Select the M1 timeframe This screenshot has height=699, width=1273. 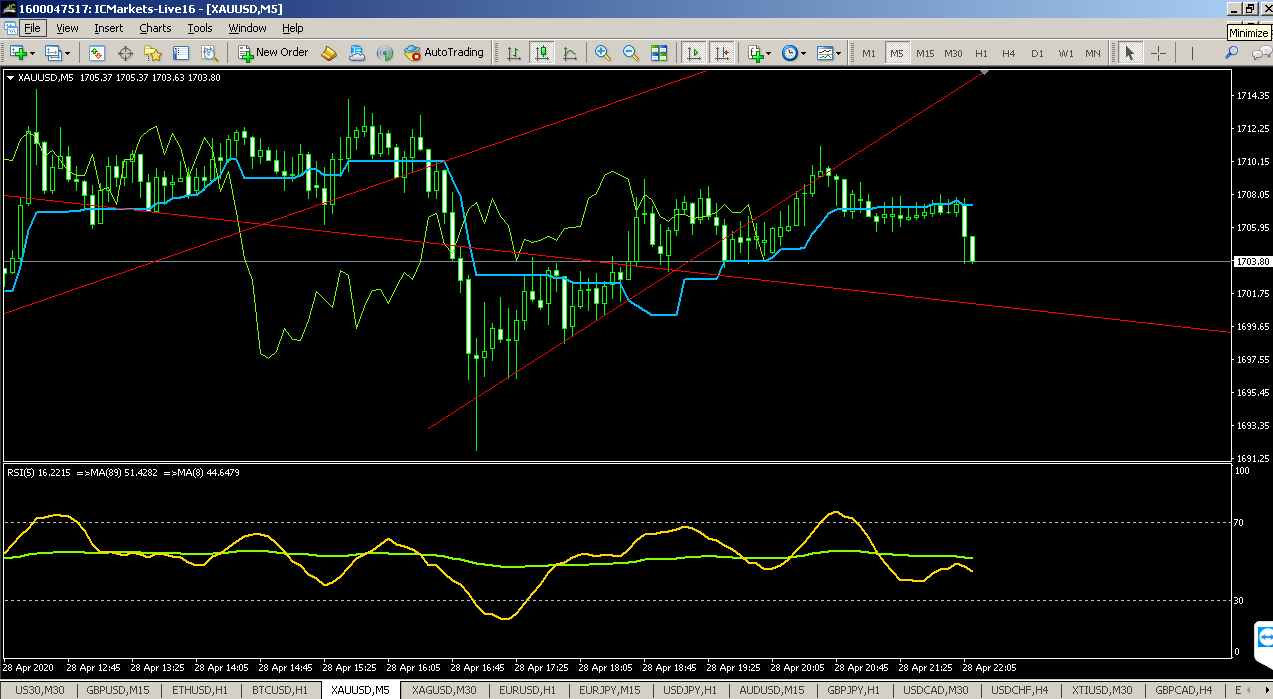point(869,53)
